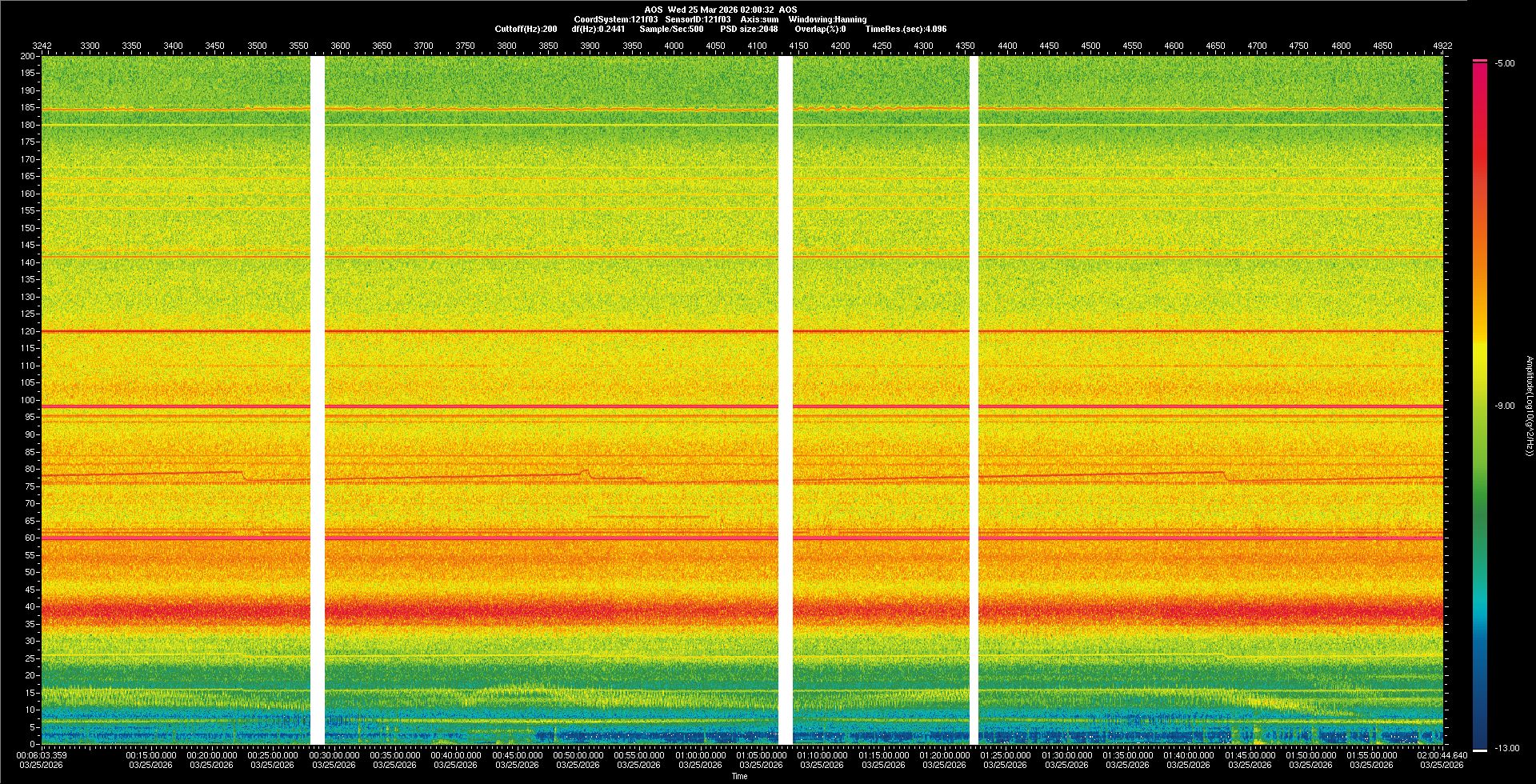
Task: Click the 02:00:44.640 end time label
Action: point(1442,755)
